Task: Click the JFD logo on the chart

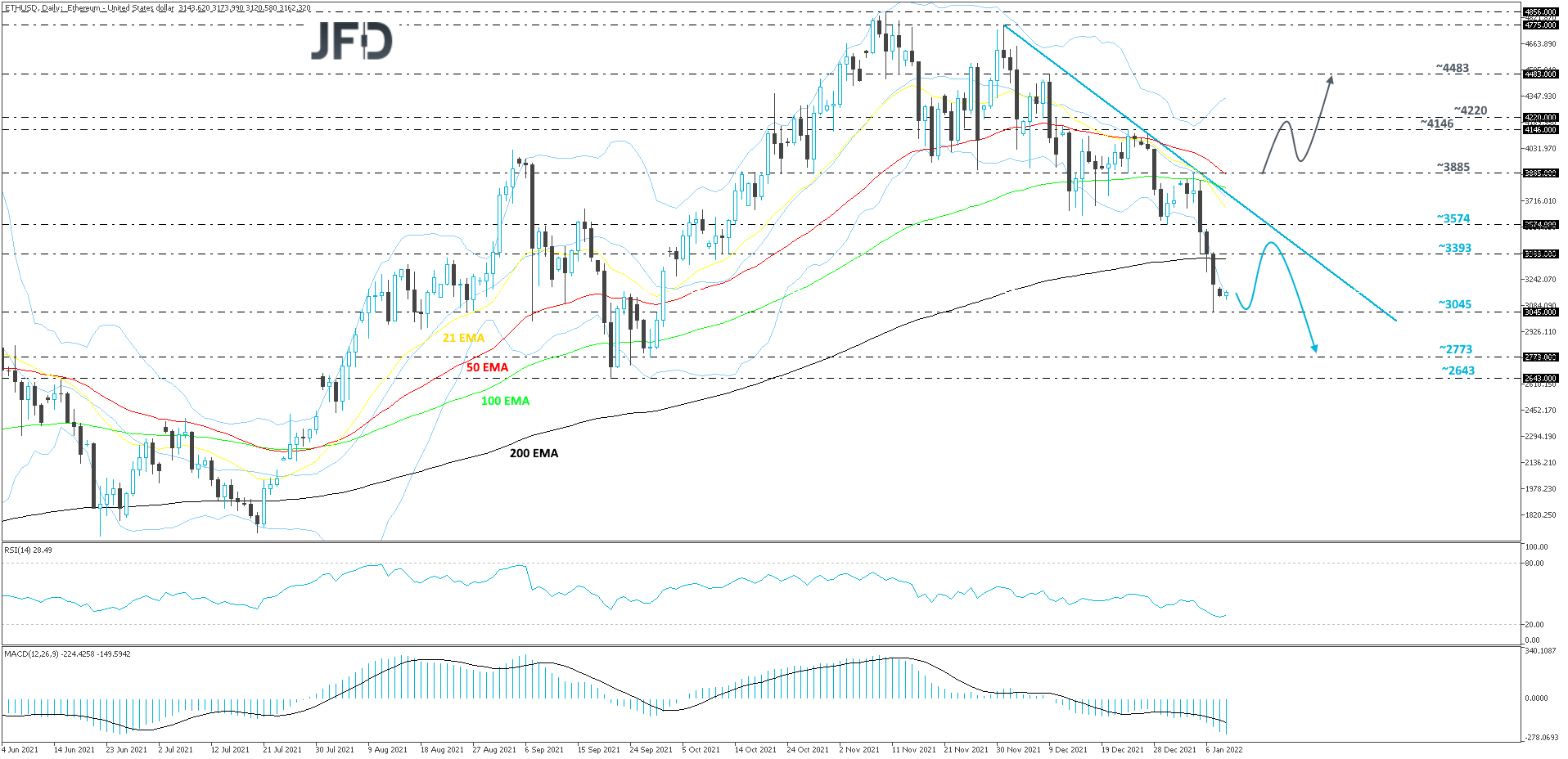Action: pos(351,41)
